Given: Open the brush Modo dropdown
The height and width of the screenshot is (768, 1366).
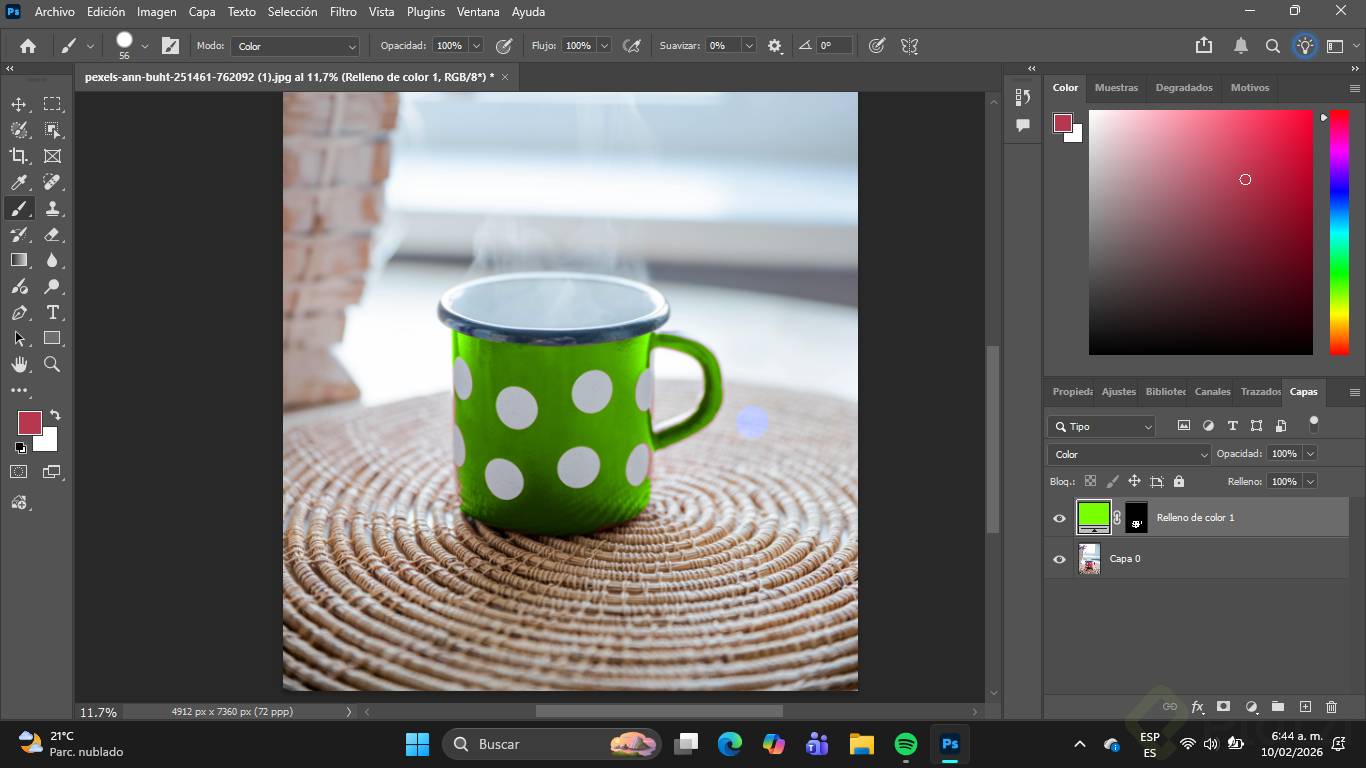Looking at the screenshot, I should [x=295, y=46].
